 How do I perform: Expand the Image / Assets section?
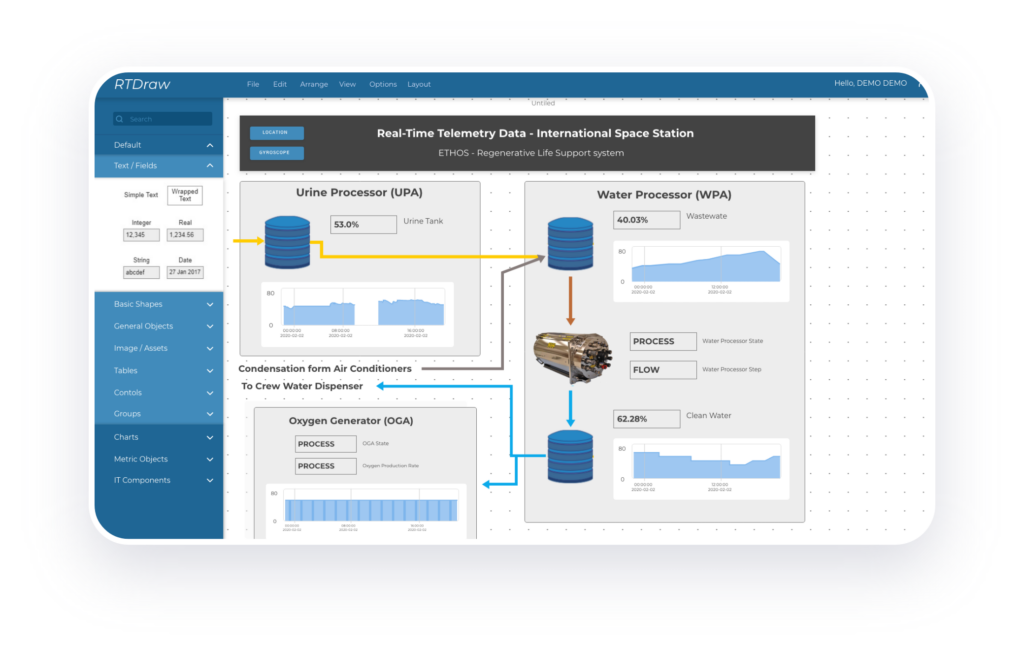coord(159,348)
